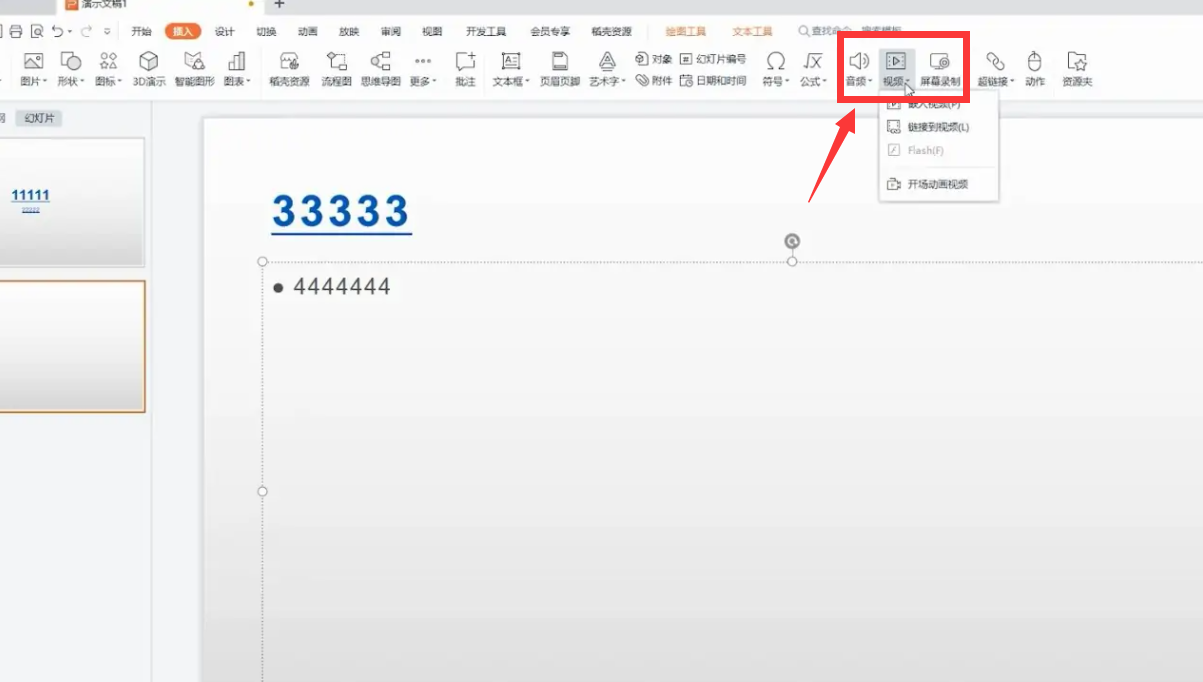Expand the 文本框 dropdown arrow

coord(527,82)
